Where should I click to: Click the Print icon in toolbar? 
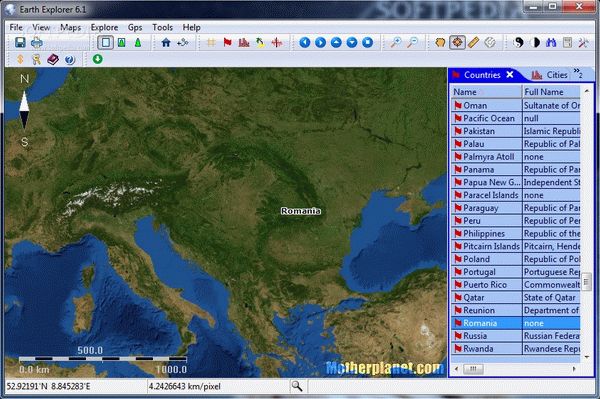coord(37,42)
